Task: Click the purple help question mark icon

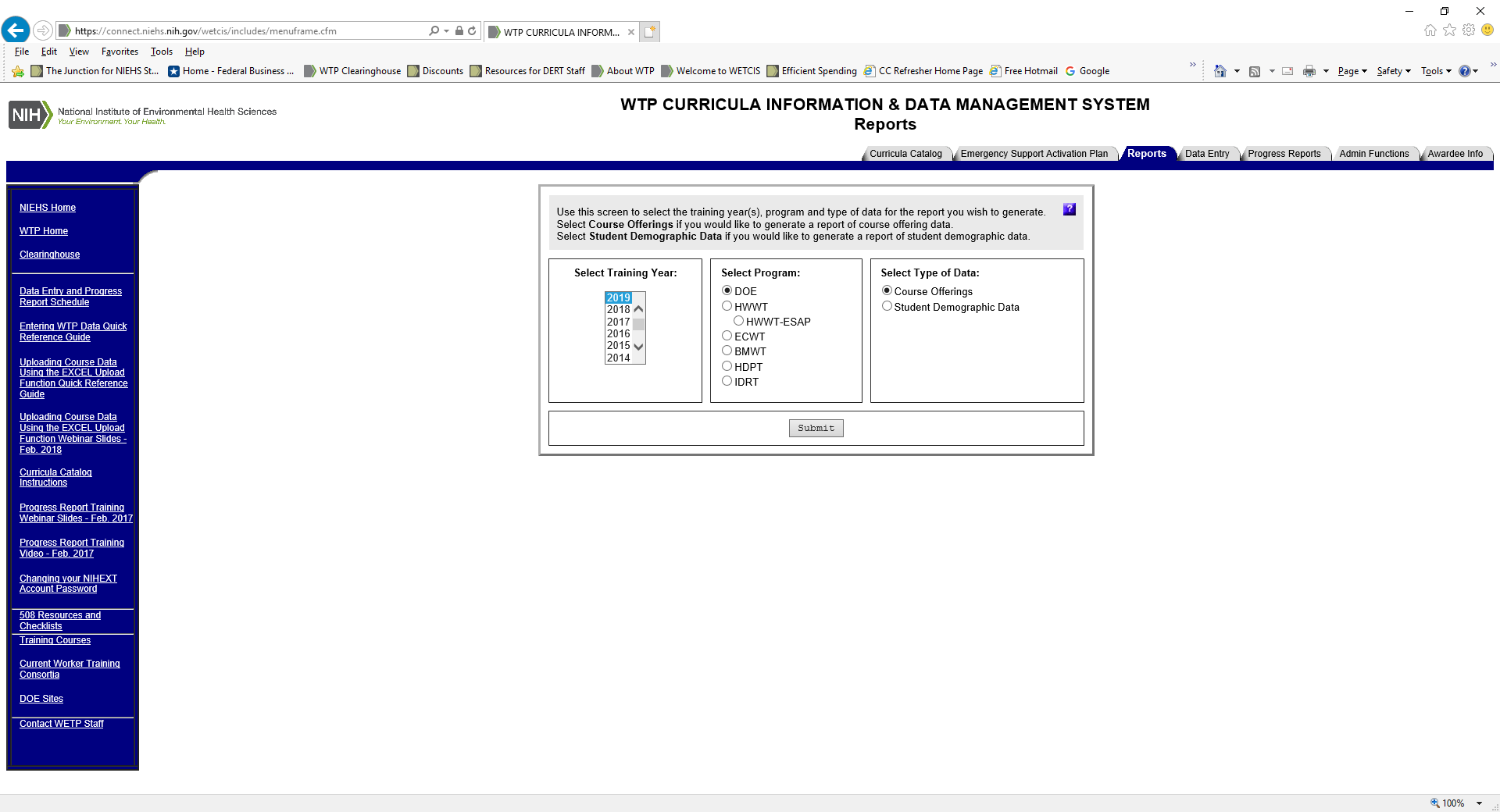Action: [1070, 209]
